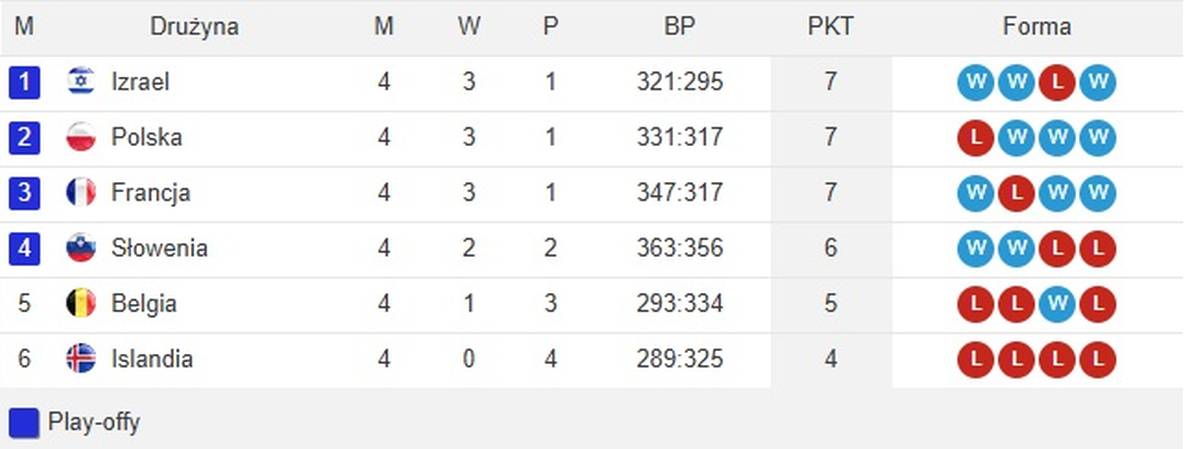Click the Drużyna column header
Image resolution: width=1200 pixels, height=449 pixels.
coord(194,27)
